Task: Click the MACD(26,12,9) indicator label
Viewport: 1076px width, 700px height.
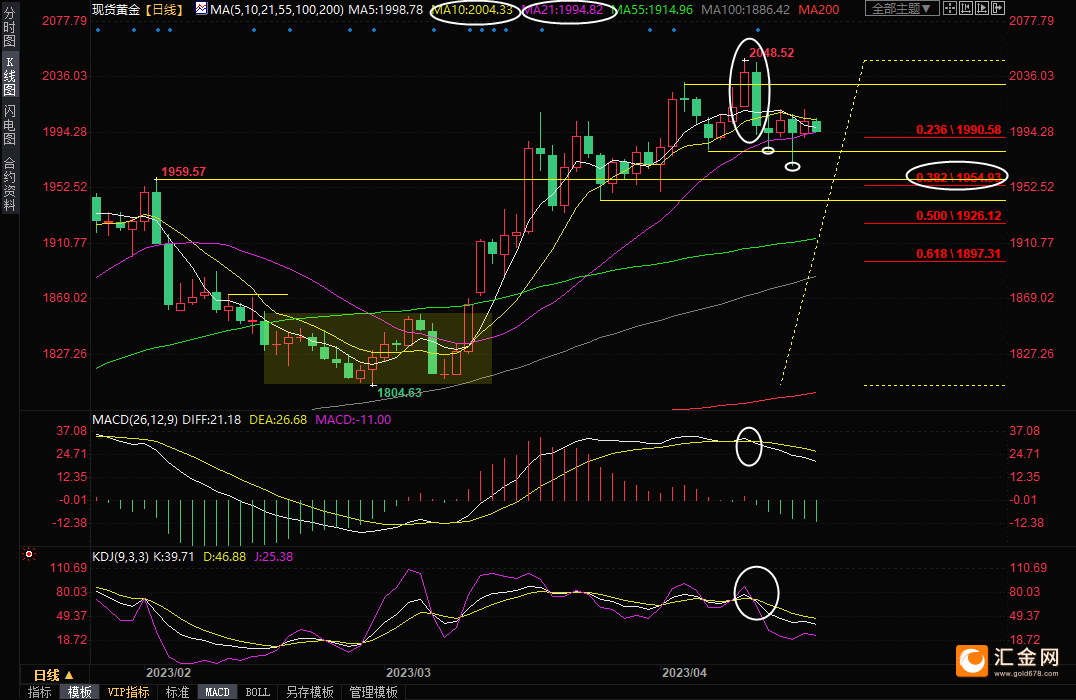Action: tap(135, 419)
